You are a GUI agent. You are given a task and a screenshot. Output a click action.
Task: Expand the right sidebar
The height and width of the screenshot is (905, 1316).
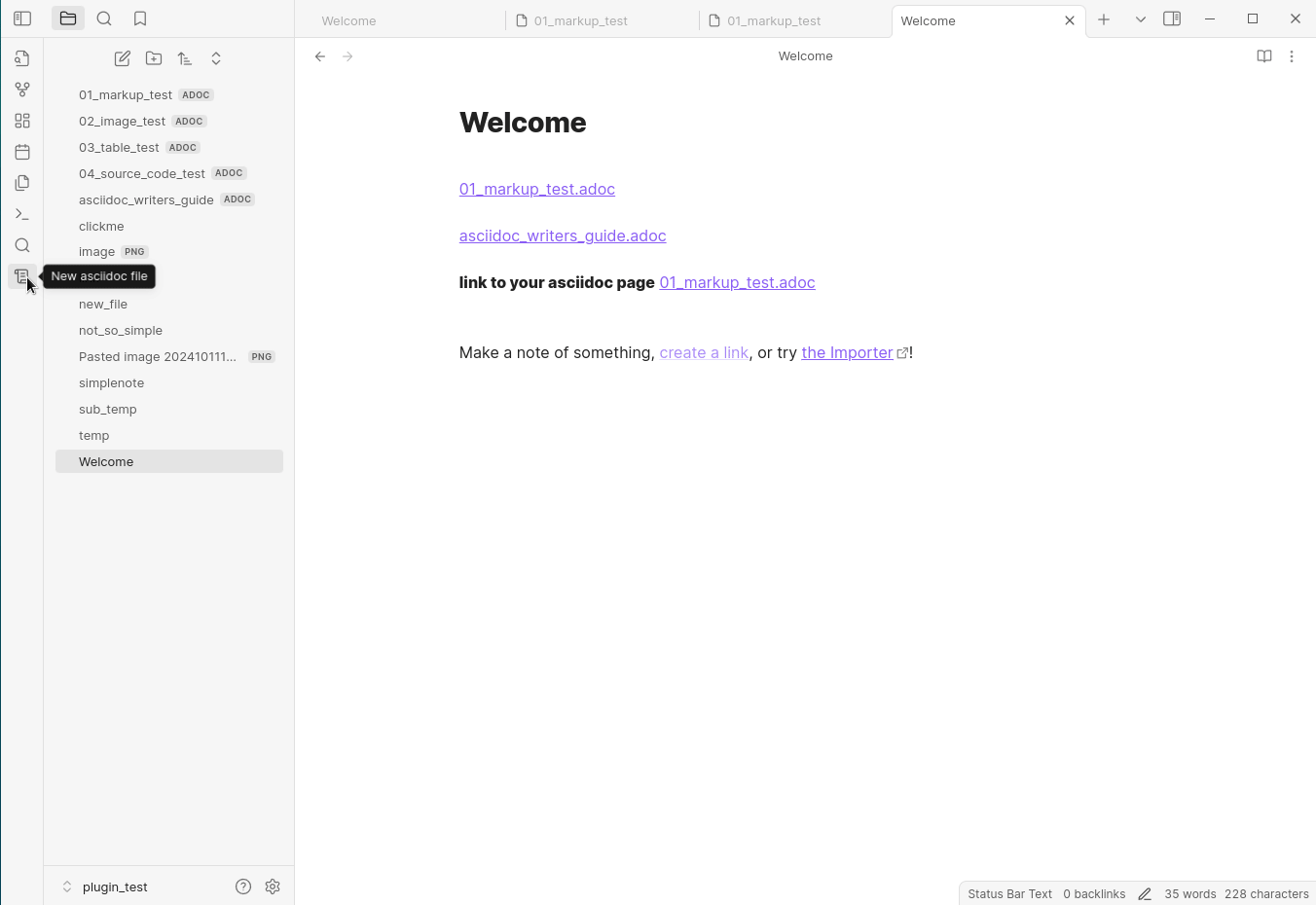(1172, 18)
